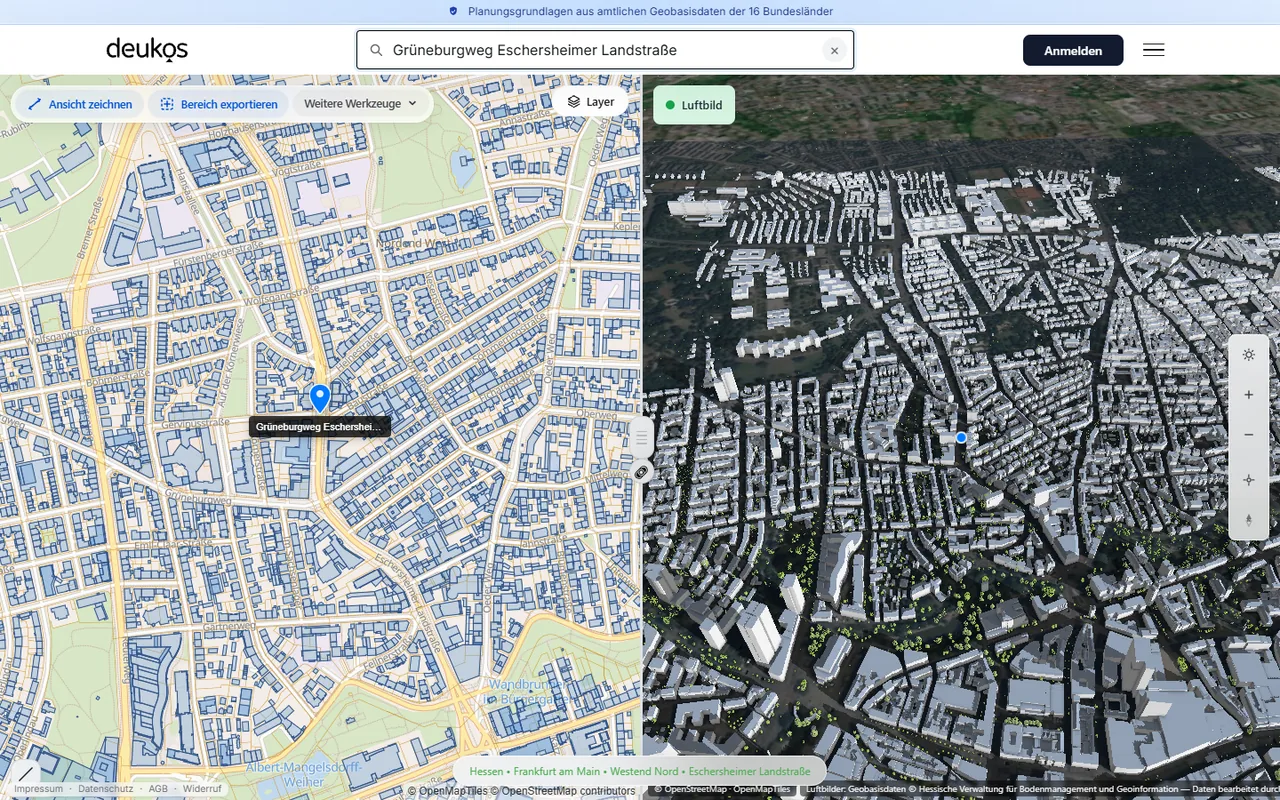This screenshot has height=800, width=1280.
Task: Open the Layer panel
Action: (x=590, y=102)
